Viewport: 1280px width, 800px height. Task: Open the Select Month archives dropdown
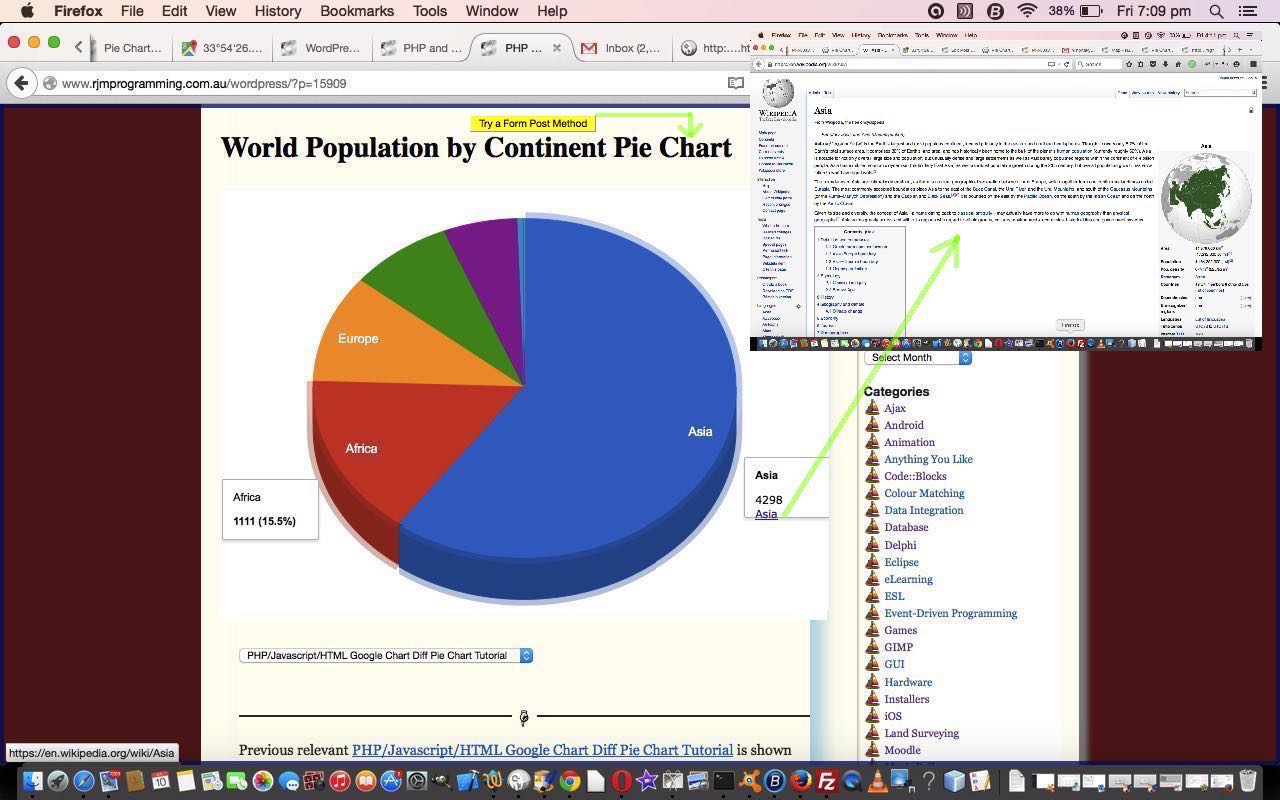pos(916,357)
